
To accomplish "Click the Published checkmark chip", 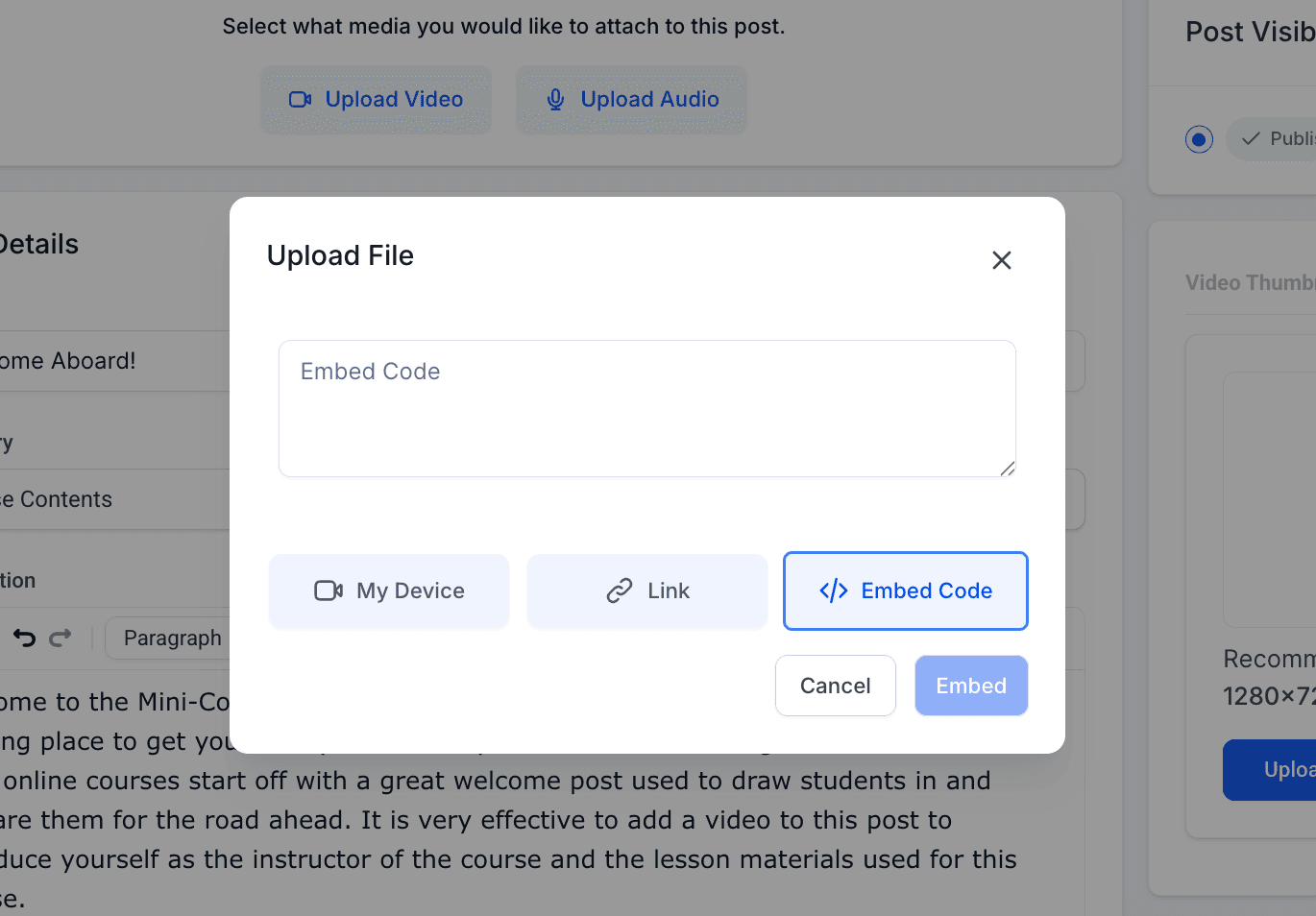I will click(x=1272, y=139).
